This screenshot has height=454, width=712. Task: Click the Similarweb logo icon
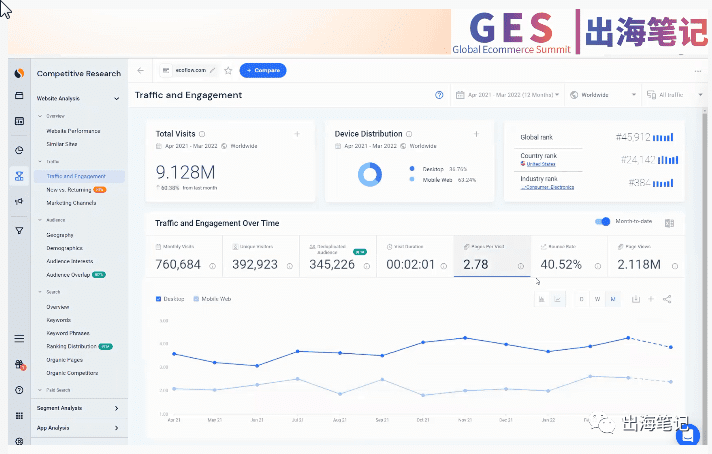click(x=19, y=73)
